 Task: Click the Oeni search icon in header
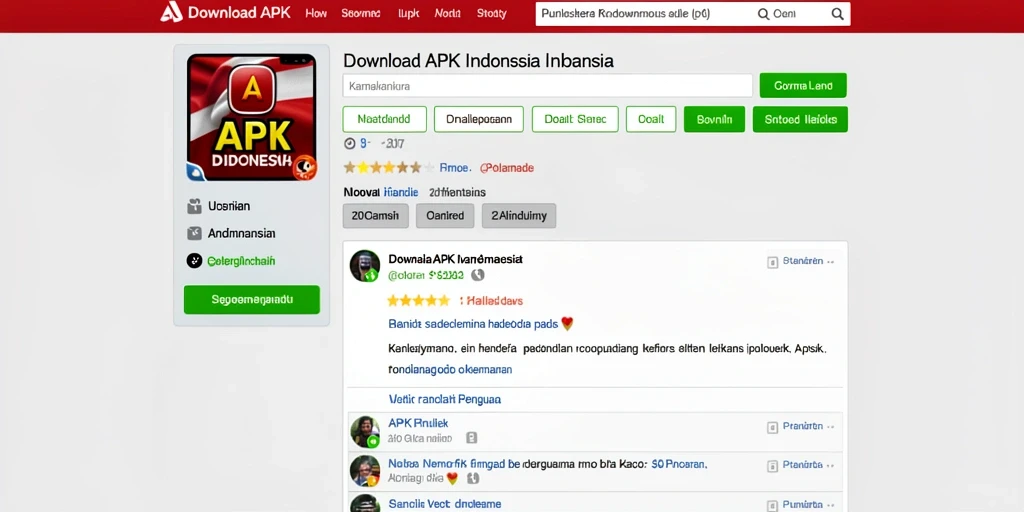pos(763,14)
